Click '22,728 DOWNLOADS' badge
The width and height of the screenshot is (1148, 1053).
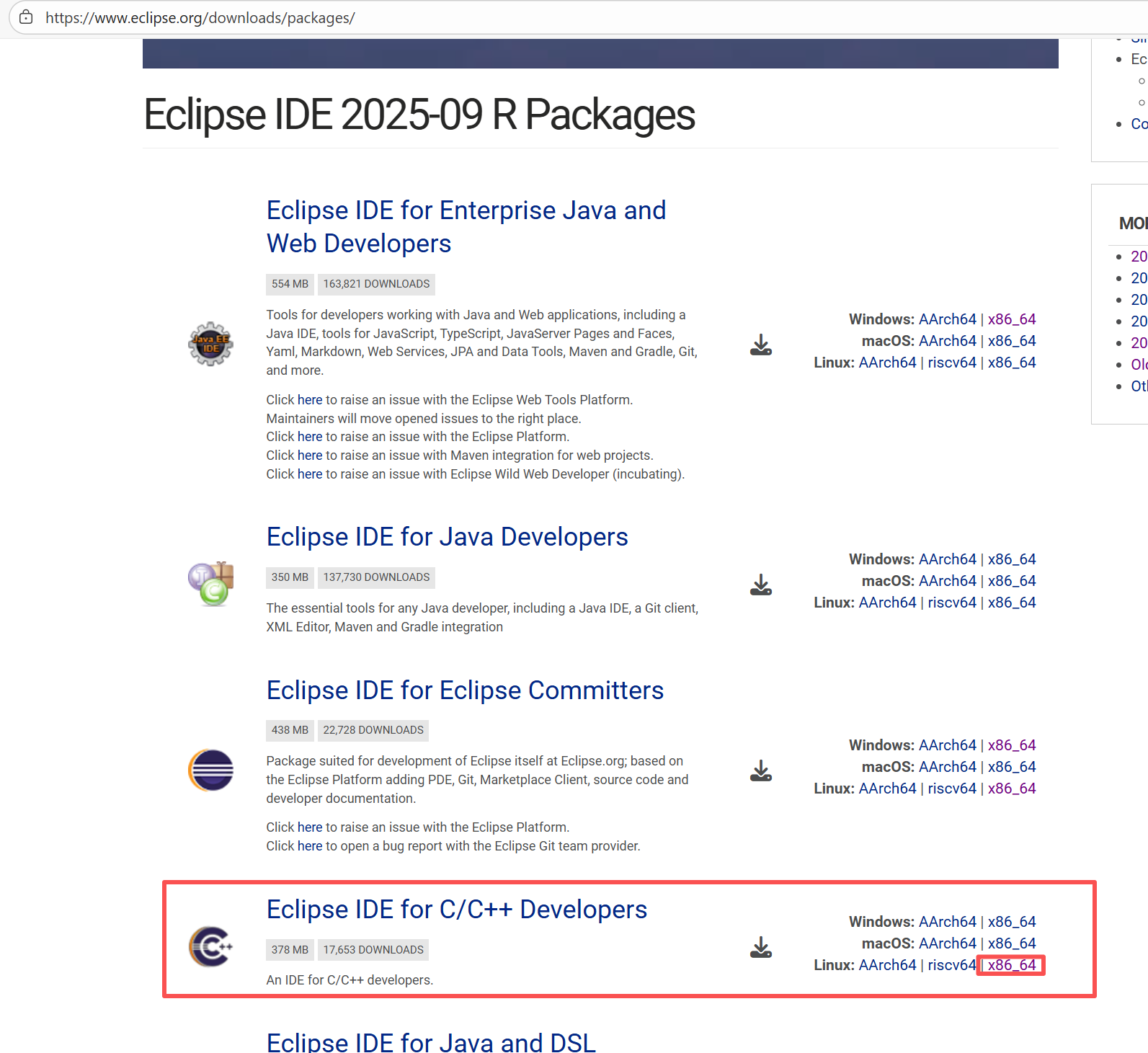pyautogui.click(x=373, y=730)
